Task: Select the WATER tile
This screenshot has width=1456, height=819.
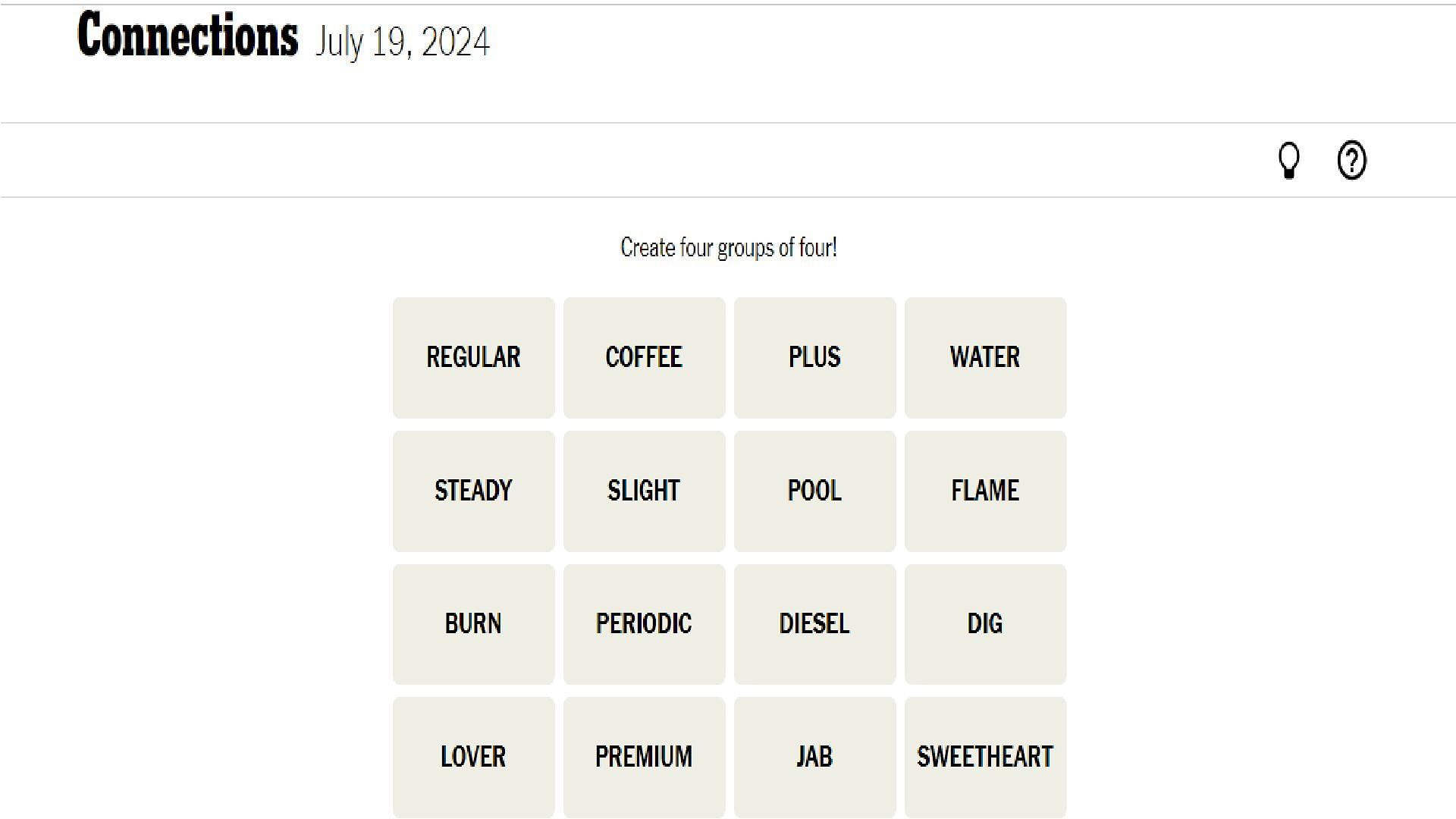Action: pyautogui.click(x=984, y=357)
